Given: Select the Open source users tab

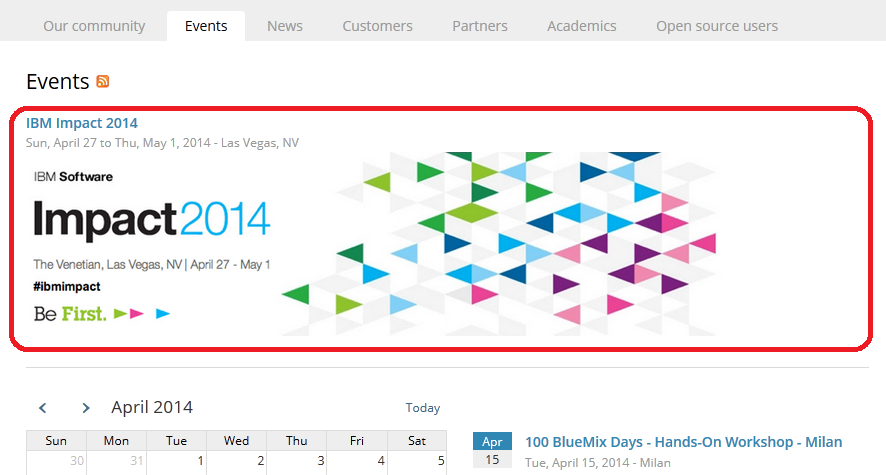Looking at the screenshot, I should [717, 26].
